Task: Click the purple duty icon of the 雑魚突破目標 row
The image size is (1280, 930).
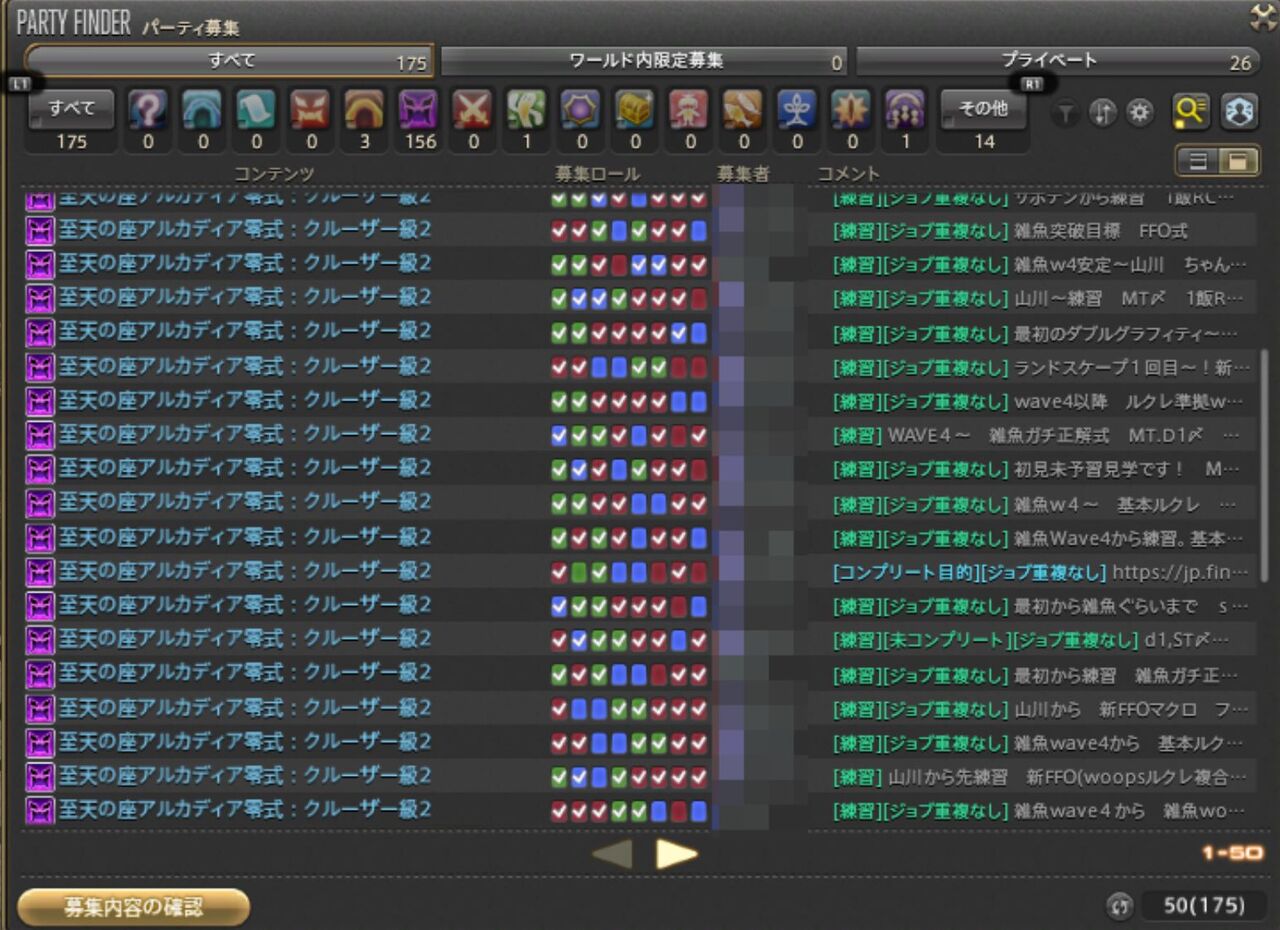Action: pyautogui.click(x=39, y=231)
